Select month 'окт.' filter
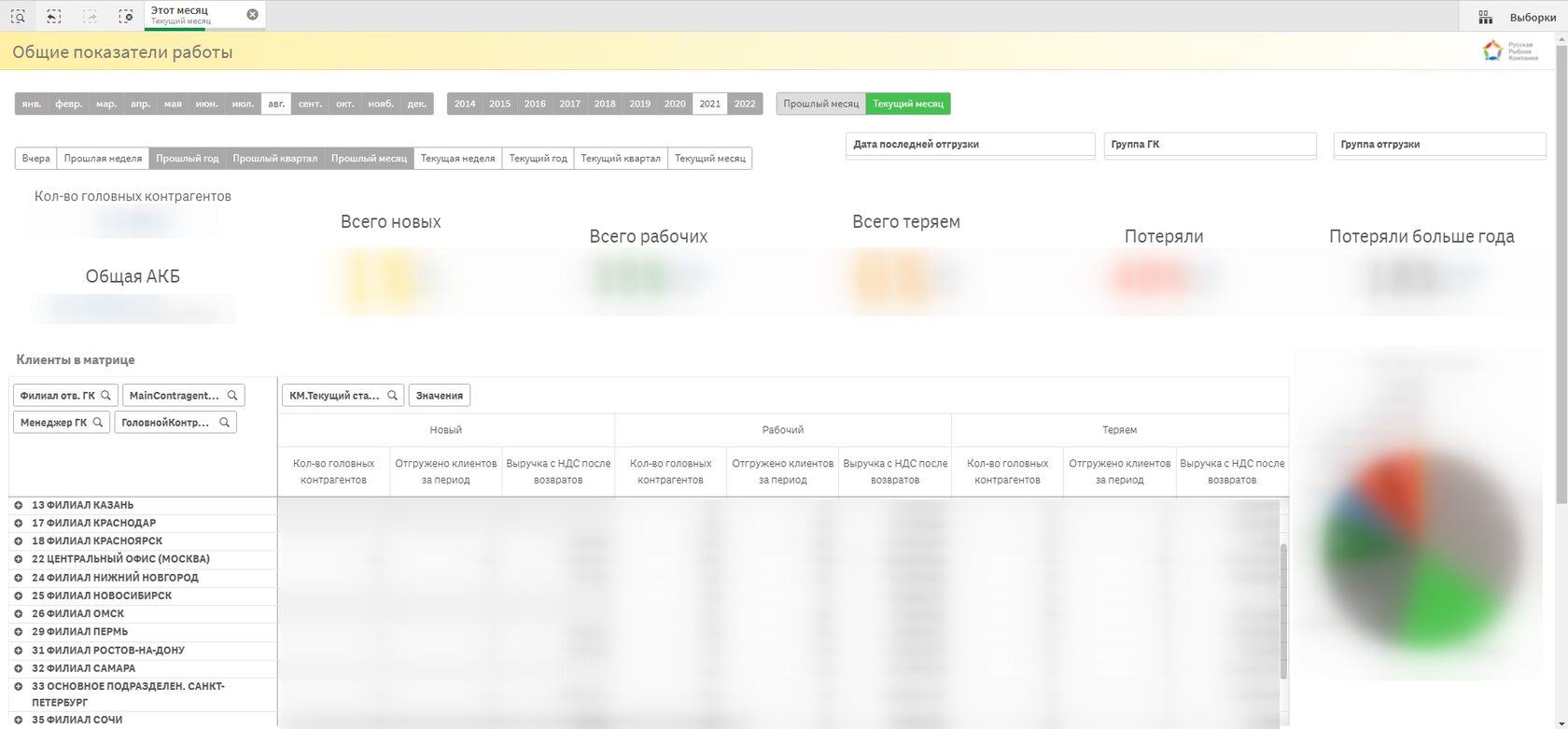 click(345, 104)
